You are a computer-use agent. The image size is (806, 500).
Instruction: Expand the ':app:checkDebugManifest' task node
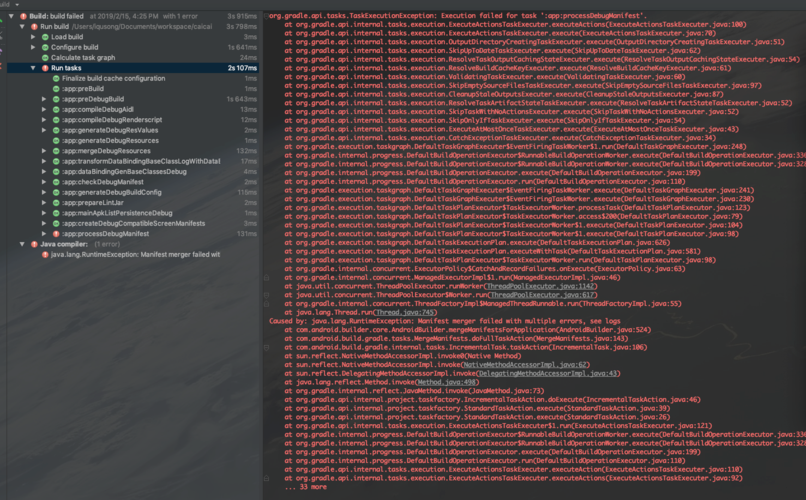coord(44,182)
